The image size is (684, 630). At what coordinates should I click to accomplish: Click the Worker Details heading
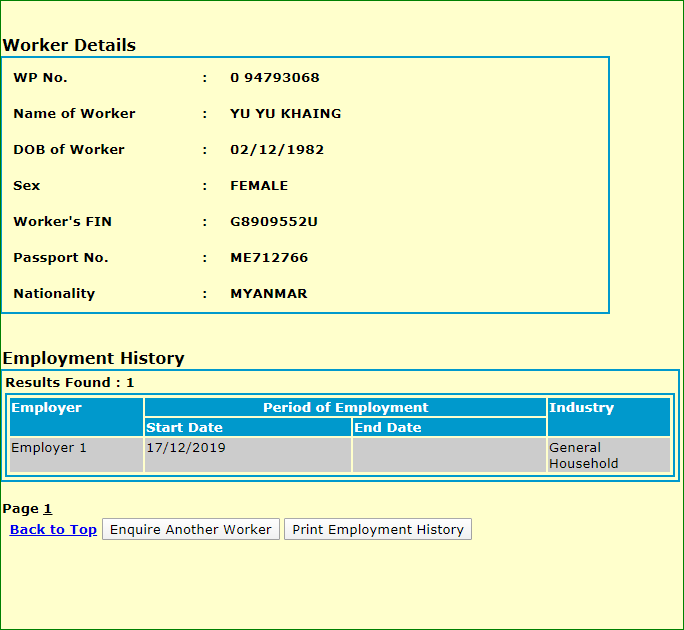tap(69, 45)
